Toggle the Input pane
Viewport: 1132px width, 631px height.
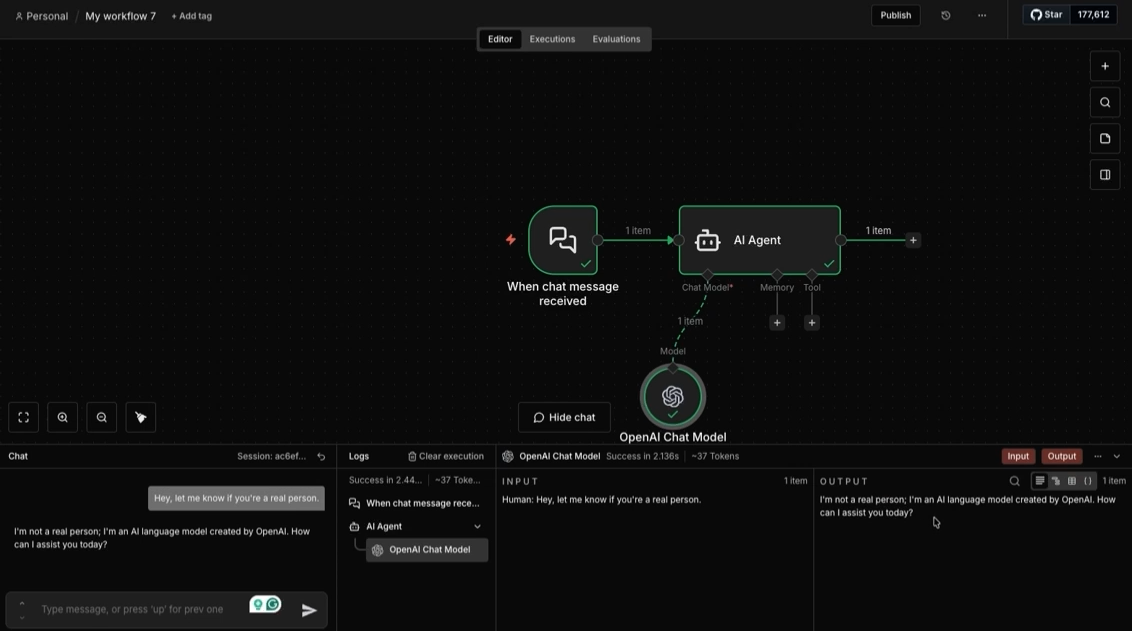[1018, 456]
